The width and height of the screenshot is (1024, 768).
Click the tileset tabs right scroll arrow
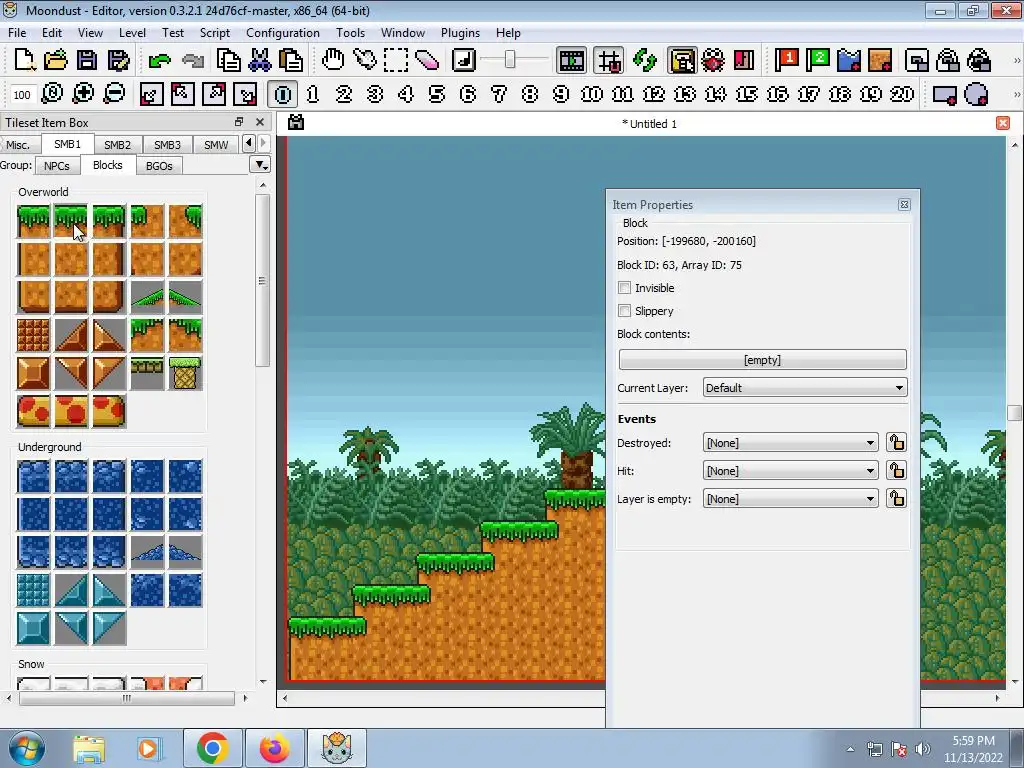(263, 143)
